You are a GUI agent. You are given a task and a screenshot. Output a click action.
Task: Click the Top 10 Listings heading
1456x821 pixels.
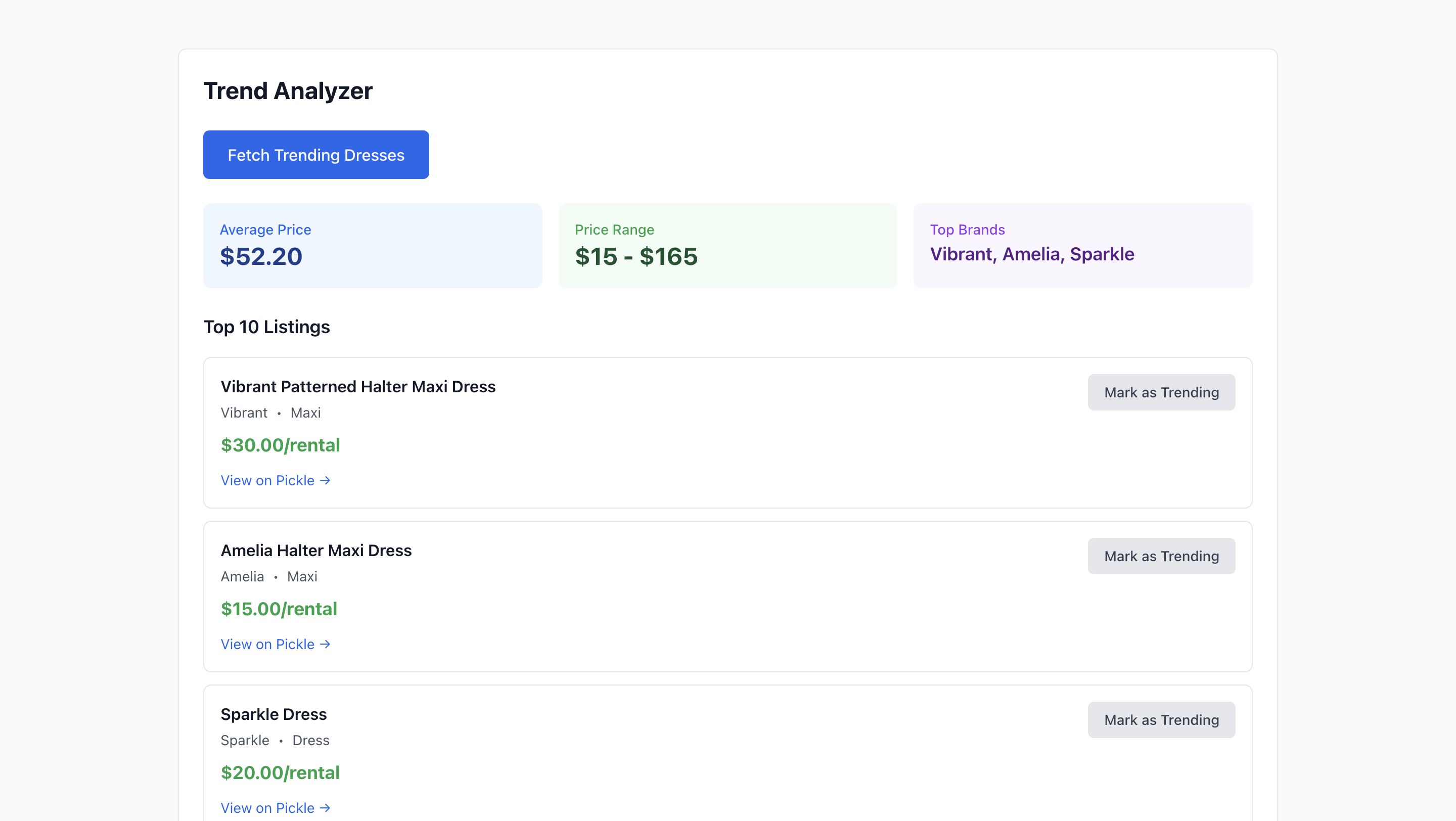point(266,327)
